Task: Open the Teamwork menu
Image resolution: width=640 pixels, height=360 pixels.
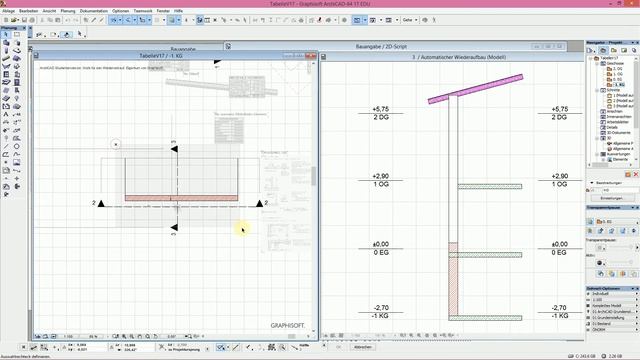Action: coord(143,11)
